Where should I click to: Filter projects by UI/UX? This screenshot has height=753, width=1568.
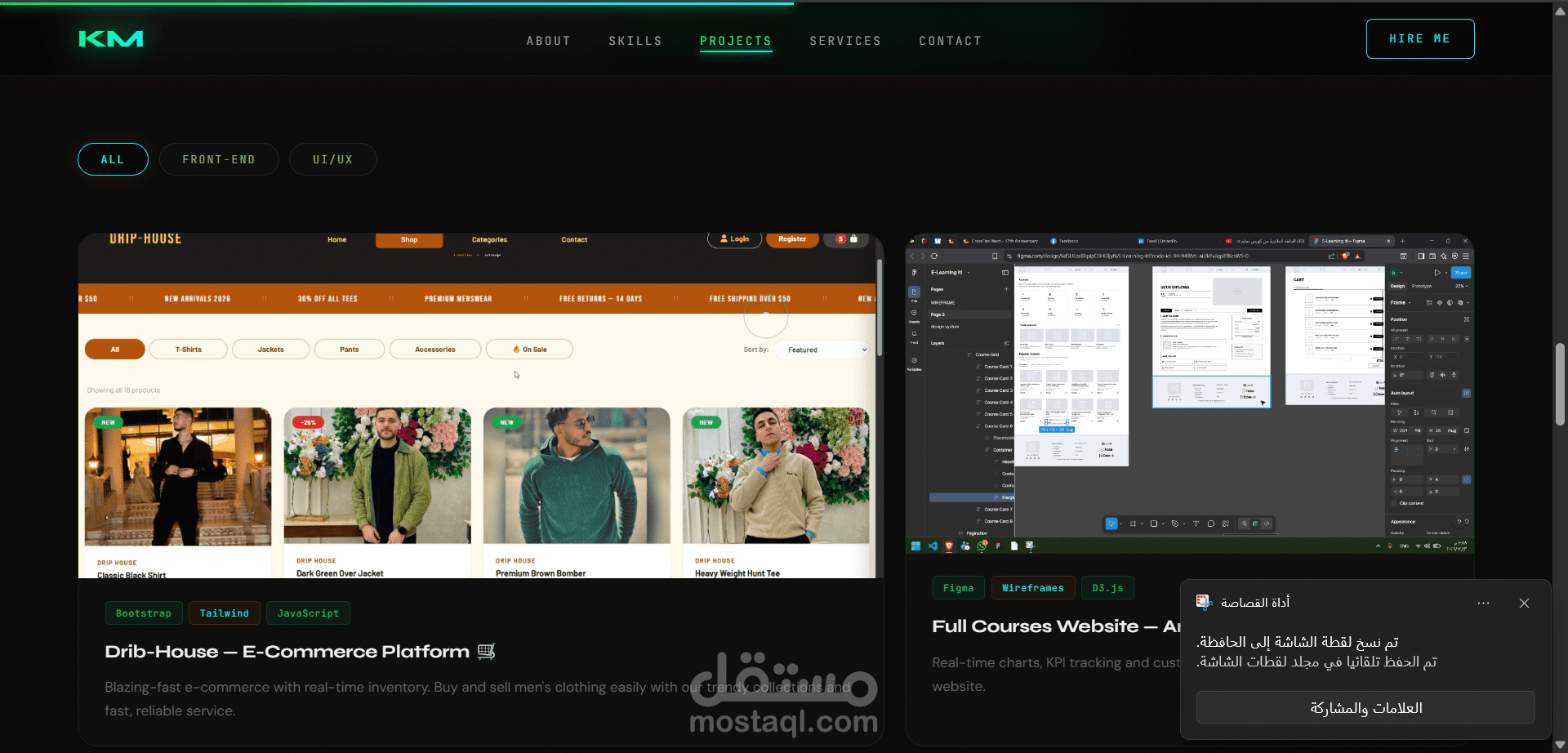point(333,159)
